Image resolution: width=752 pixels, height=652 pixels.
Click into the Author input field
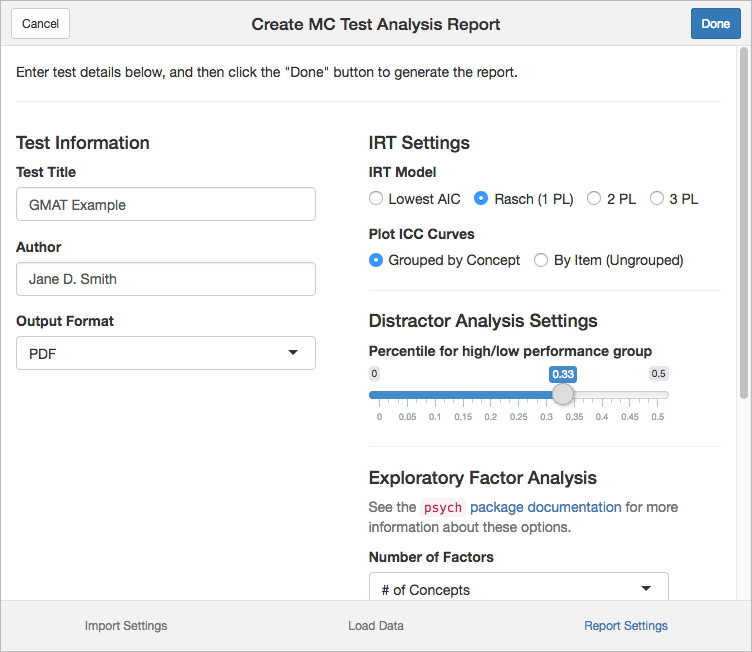pyautogui.click(x=166, y=279)
